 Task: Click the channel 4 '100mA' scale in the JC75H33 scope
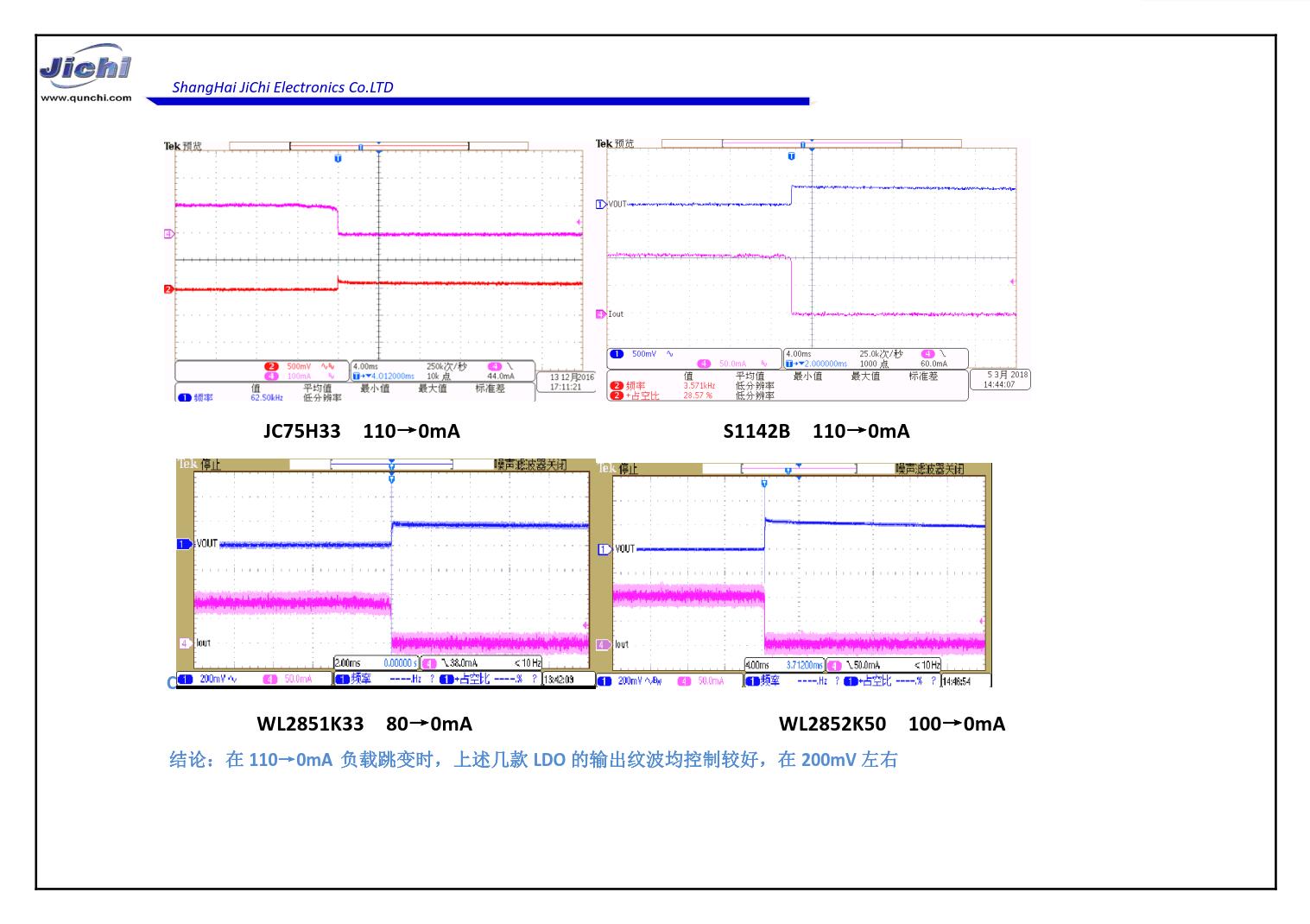[299, 377]
